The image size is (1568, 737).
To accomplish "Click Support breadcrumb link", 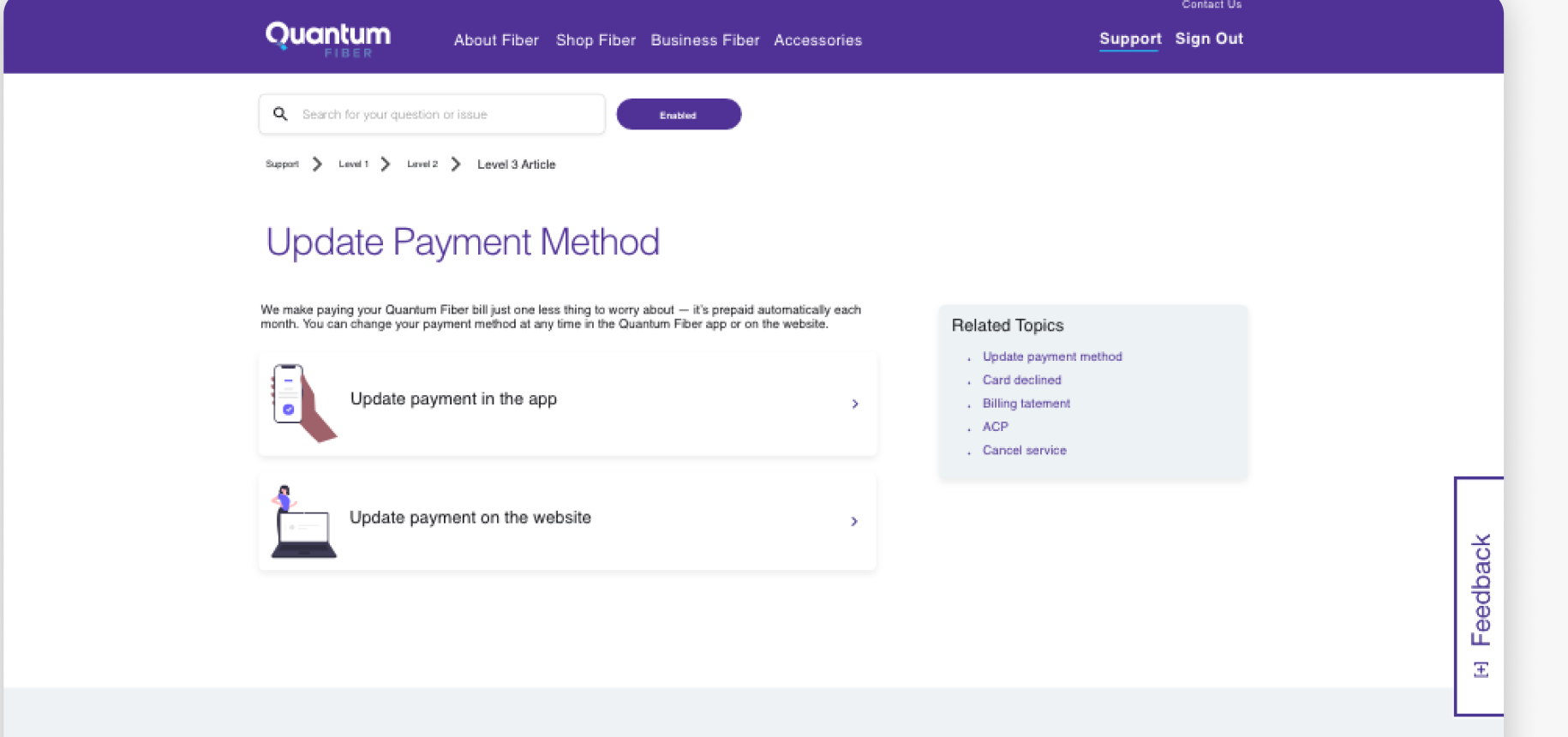I will tap(282, 164).
